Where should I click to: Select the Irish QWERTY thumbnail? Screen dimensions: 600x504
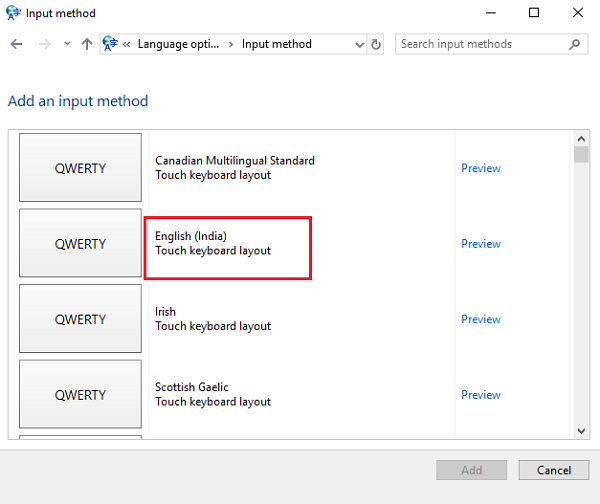pyautogui.click(x=80, y=319)
